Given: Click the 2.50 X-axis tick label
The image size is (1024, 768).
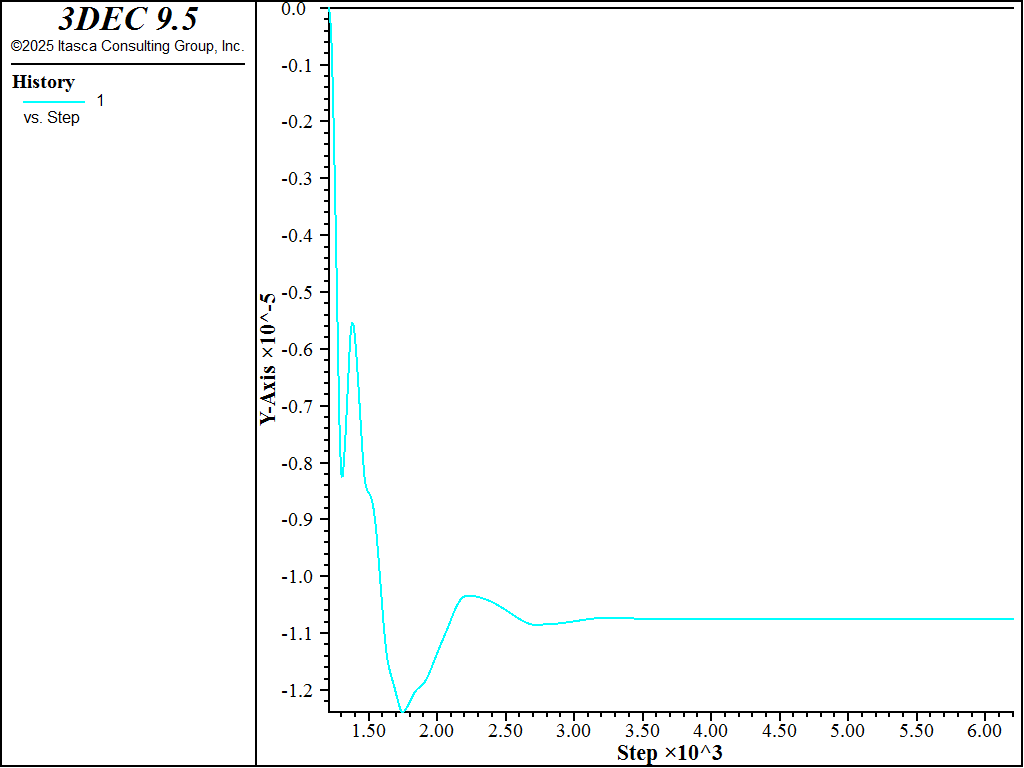Looking at the screenshot, I should click(x=505, y=731).
